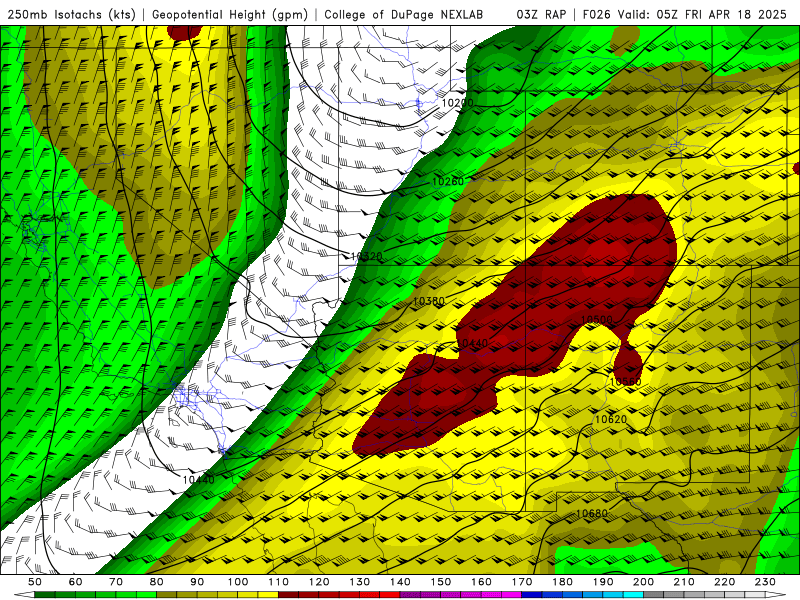Click the 120 value on the color scale
Viewport: 800px width, 600px height.
[319, 582]
